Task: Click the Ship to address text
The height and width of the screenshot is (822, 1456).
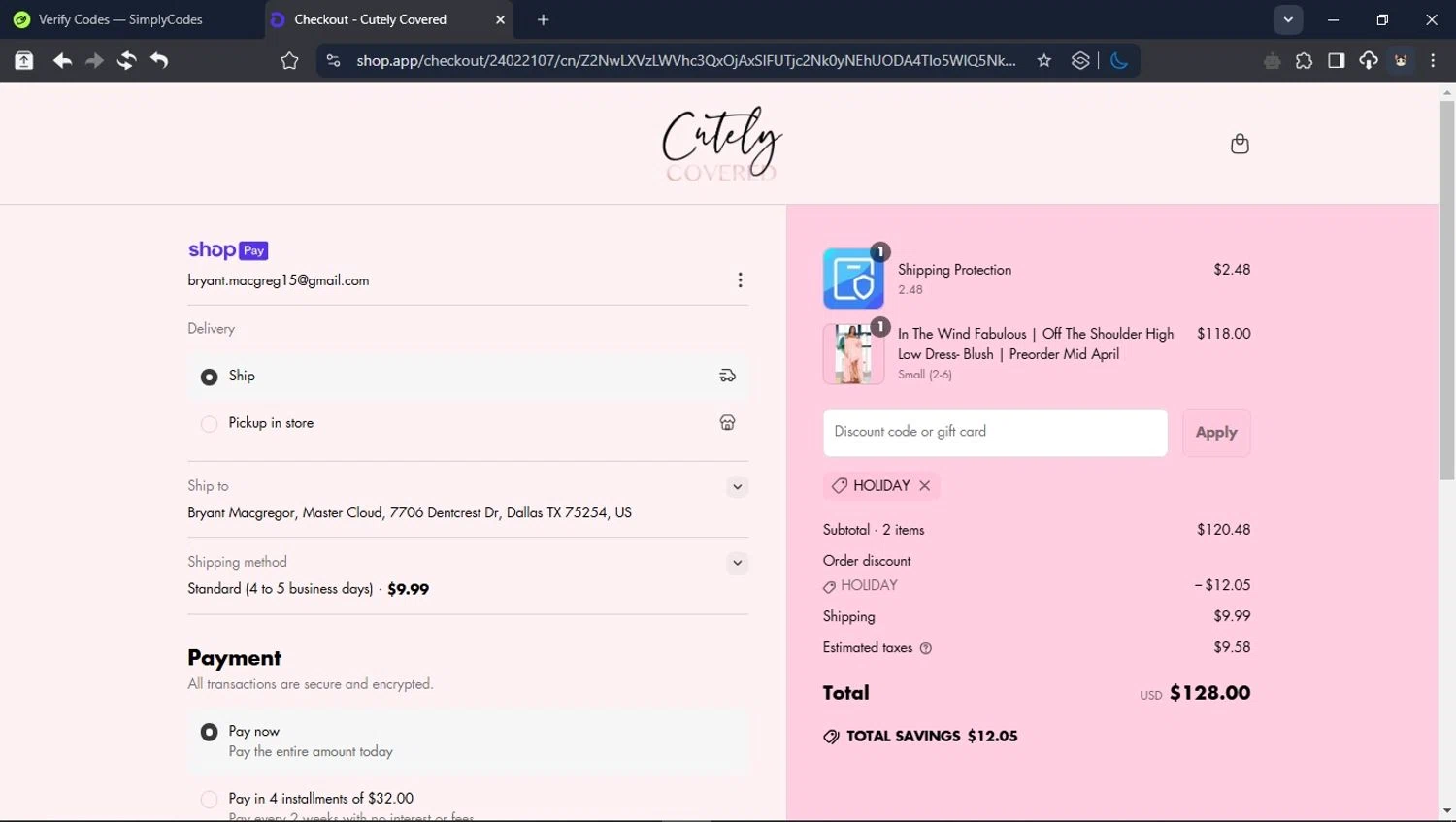Action: click(x=410, y=512)
